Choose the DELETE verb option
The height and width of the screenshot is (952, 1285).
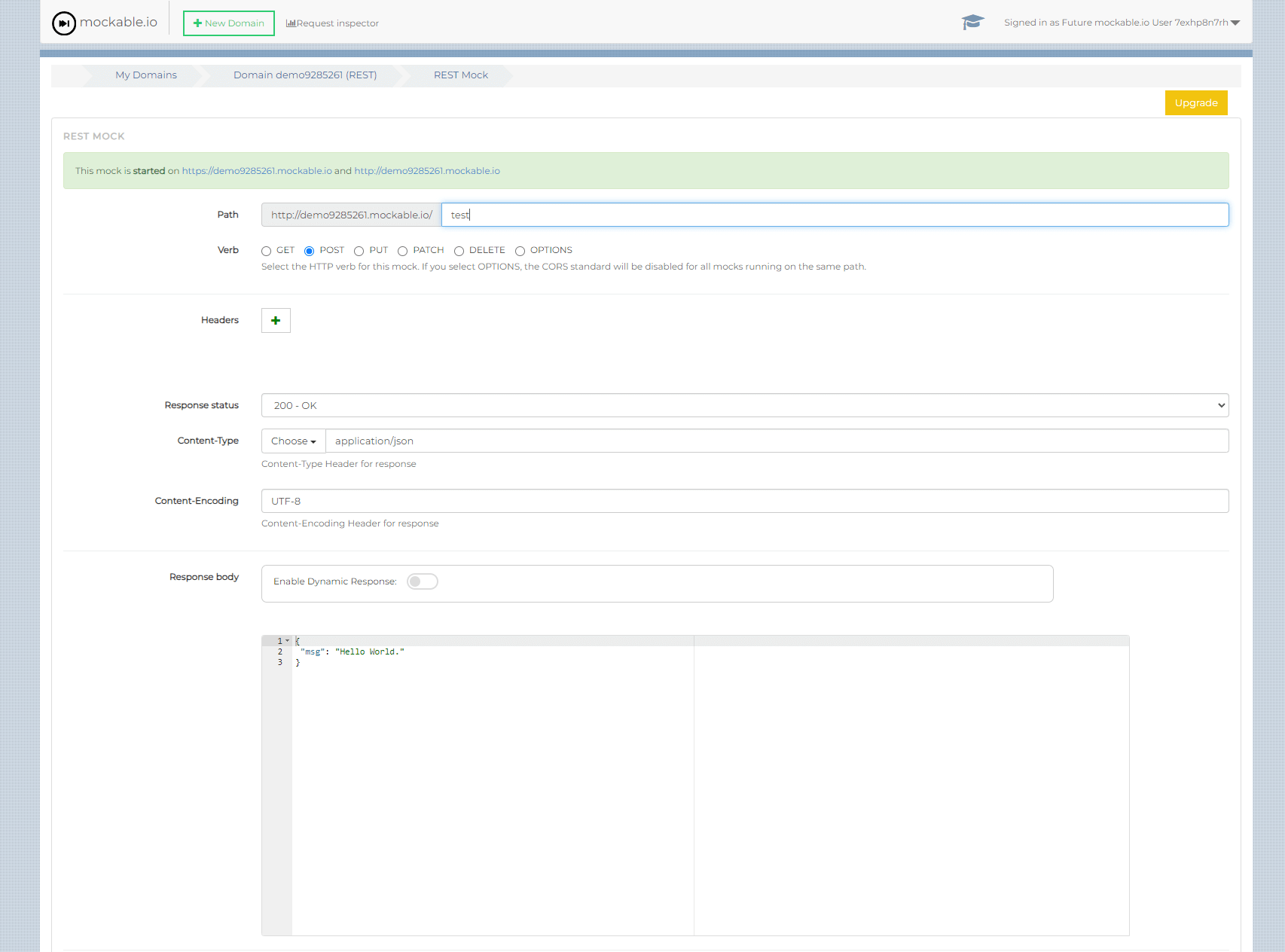(459, 251)
